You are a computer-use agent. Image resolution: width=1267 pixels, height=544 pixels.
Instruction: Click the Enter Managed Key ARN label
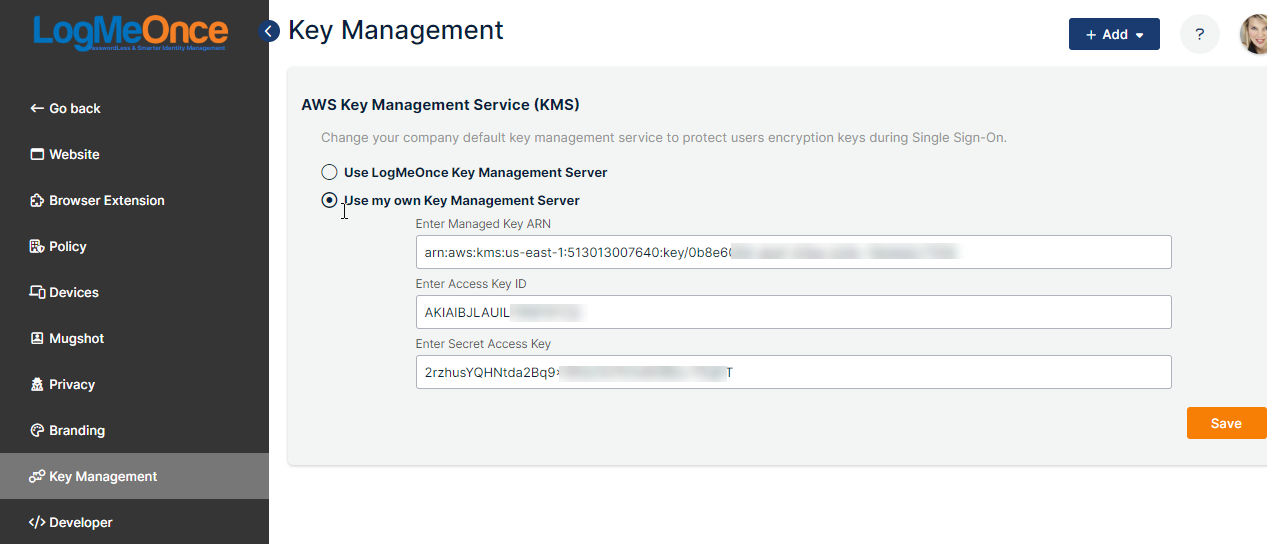click(483, 224)
